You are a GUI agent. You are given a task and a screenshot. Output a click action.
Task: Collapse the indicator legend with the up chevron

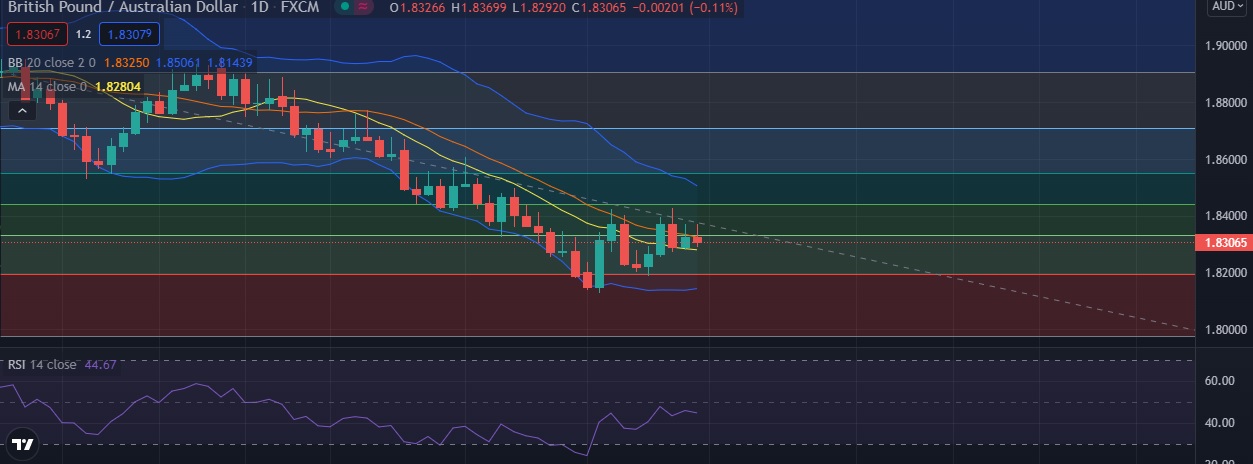20,111
